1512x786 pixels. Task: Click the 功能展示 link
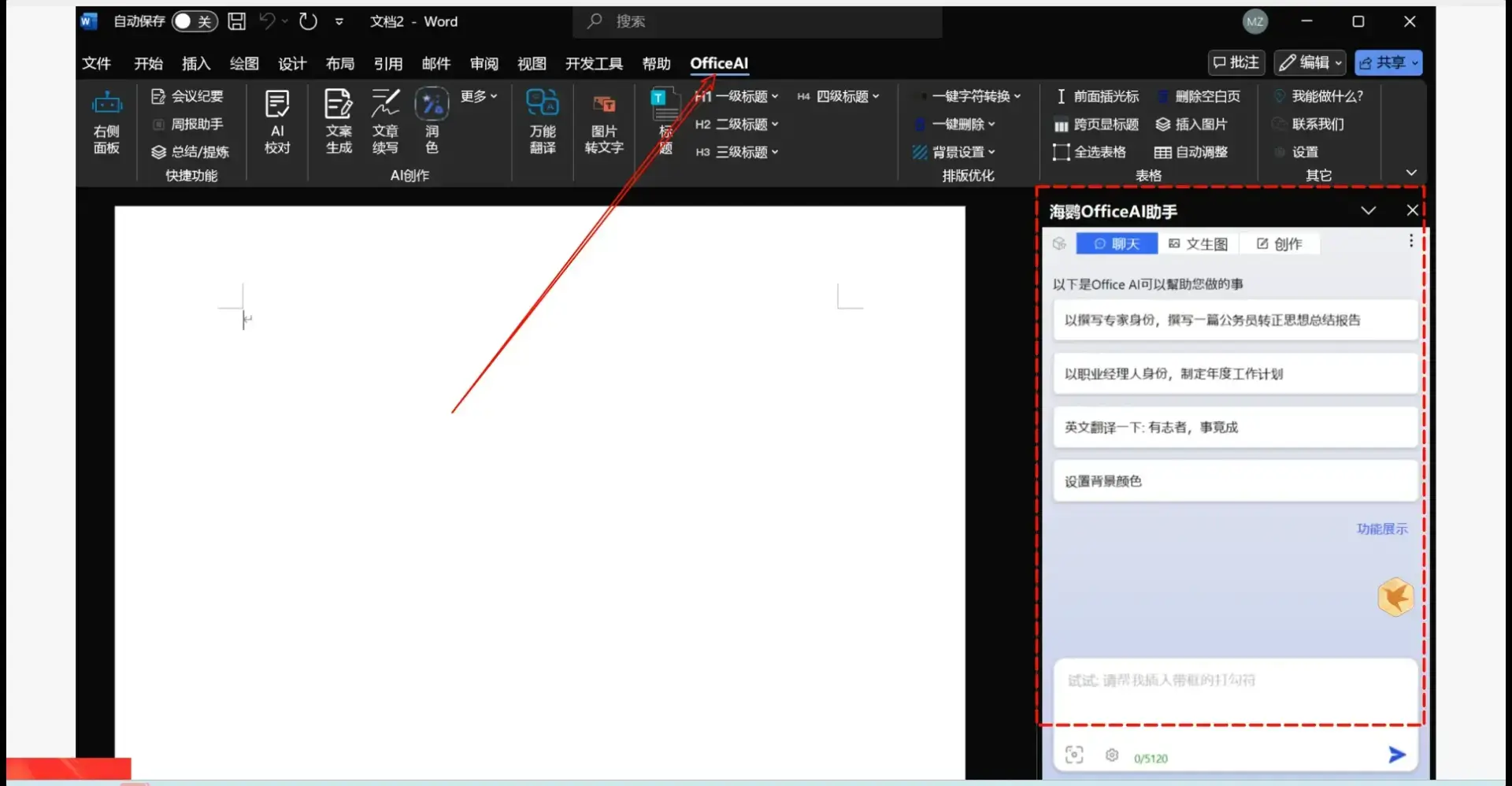[x=1381, y=528]
